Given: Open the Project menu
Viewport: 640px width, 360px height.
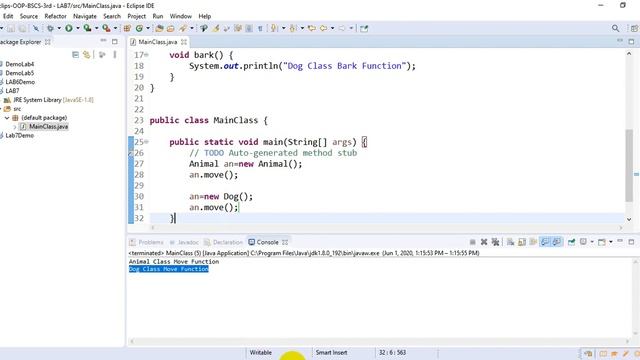Looking at the screenshot, I should (x=136, y=16).
